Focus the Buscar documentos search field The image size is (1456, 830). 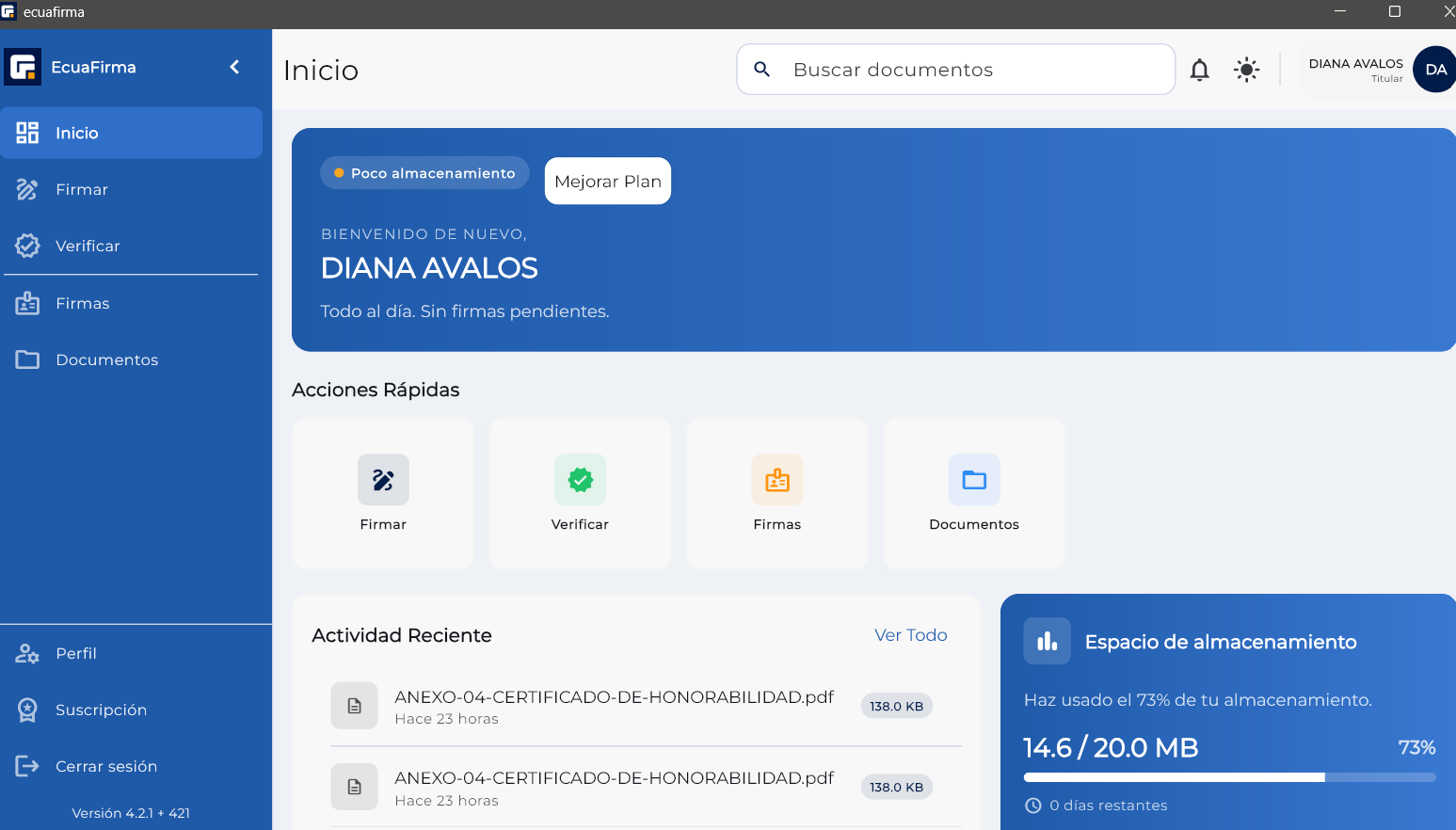click(955, 70)
